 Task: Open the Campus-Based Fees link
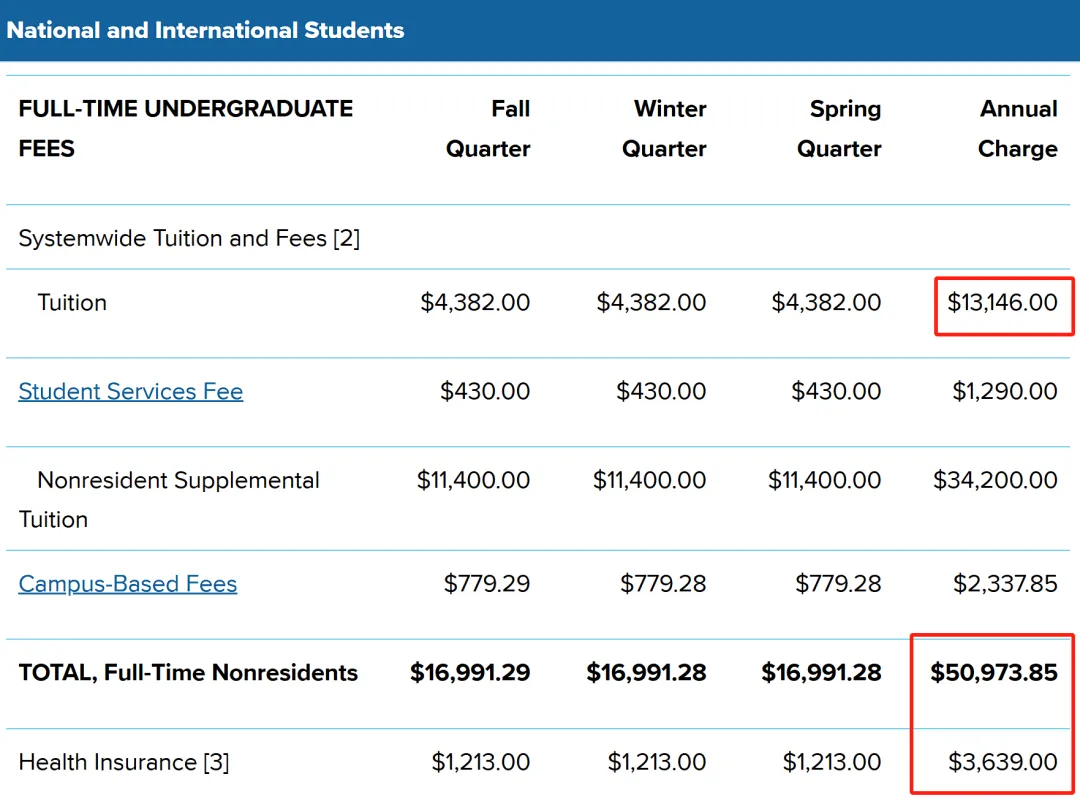tap(127, 584)
